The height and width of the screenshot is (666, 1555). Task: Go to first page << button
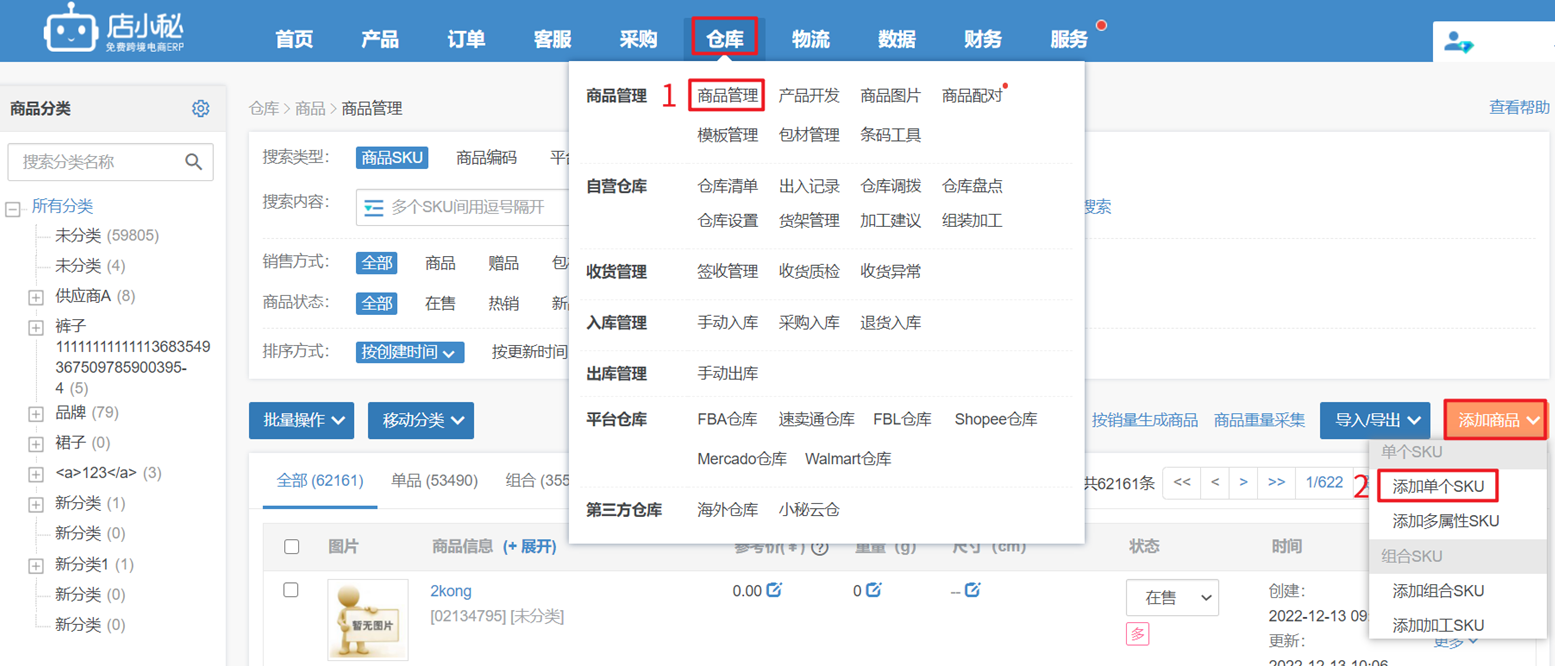tap(1182, 483)
